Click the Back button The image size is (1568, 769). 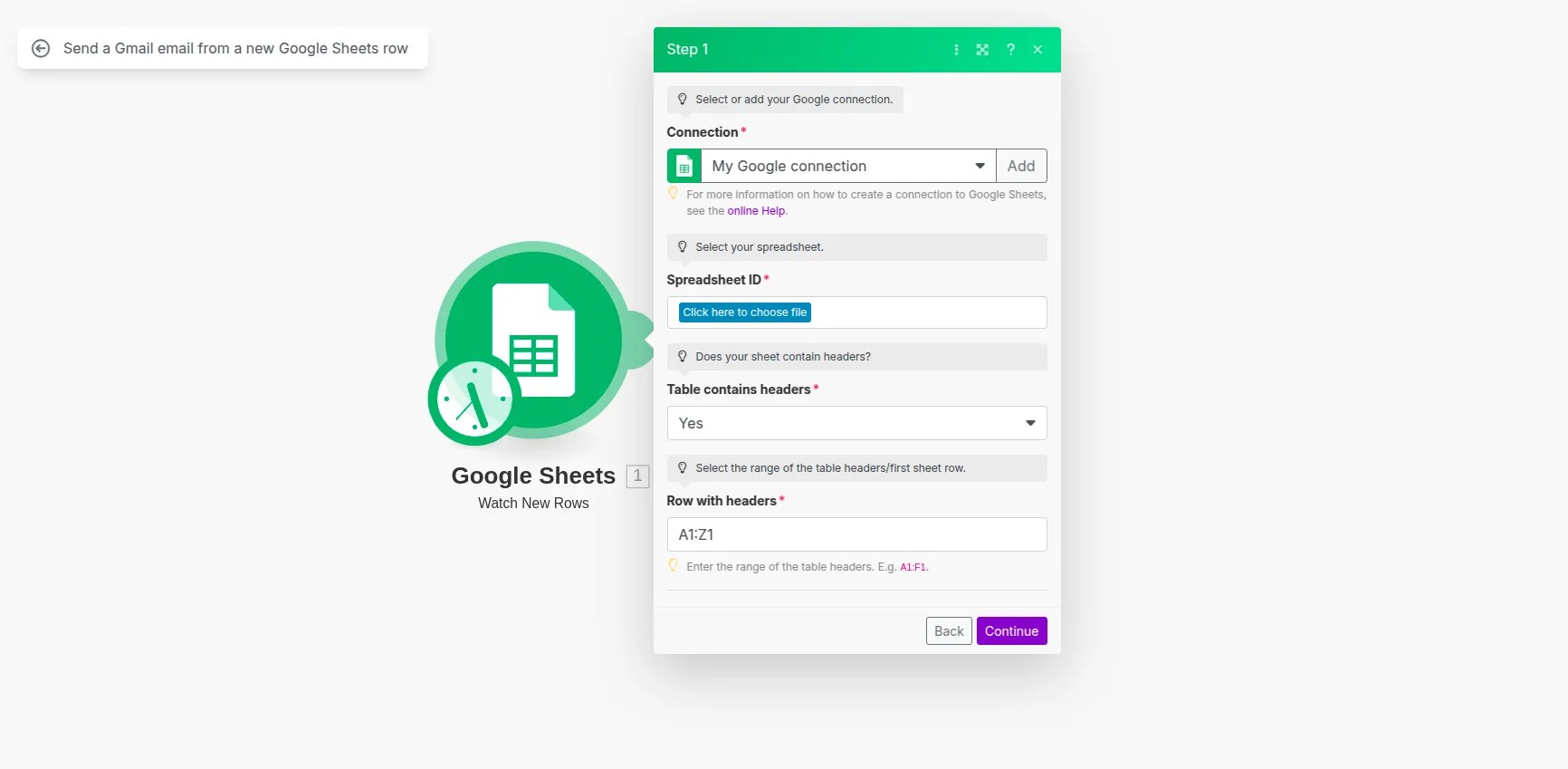coord(949,631)
